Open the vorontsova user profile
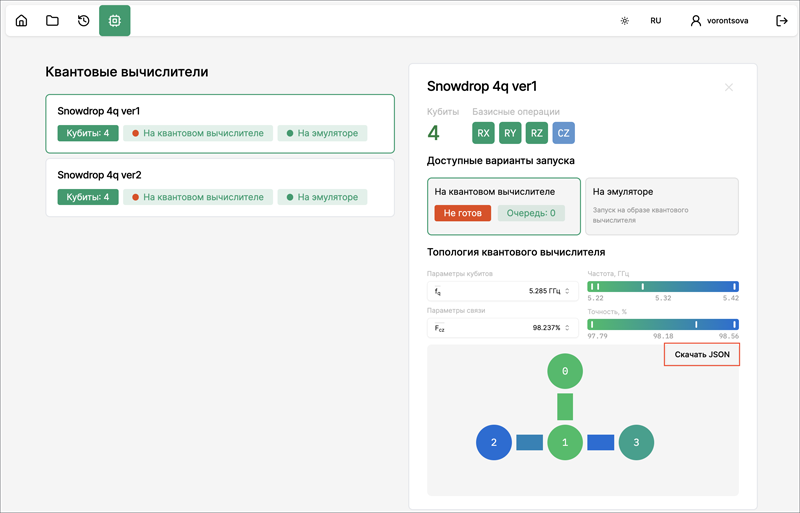800x513 pixels. 725,21
